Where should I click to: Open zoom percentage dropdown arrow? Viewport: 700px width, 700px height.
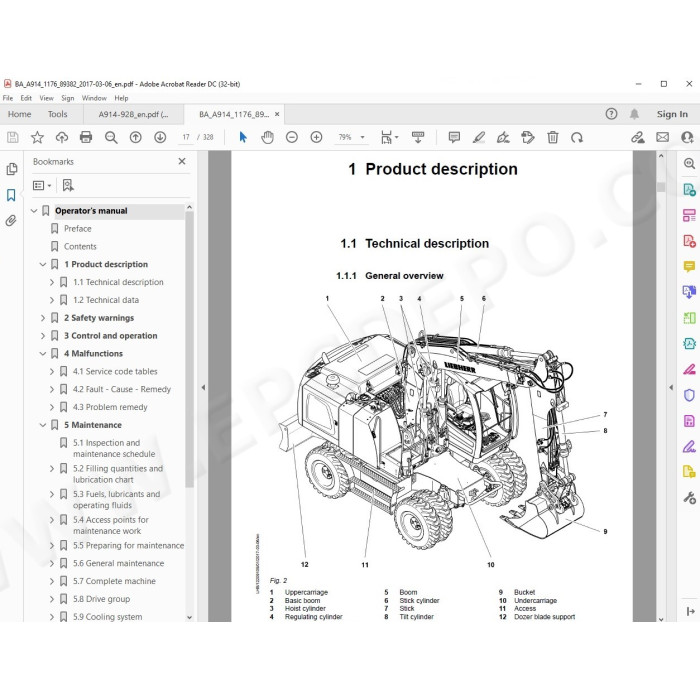tap(362, 137)
